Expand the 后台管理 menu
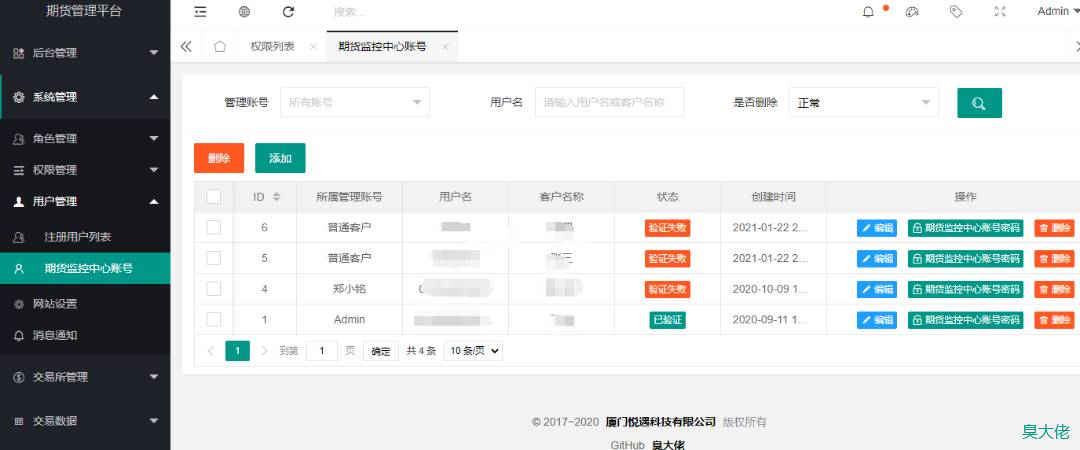 pyautogui.click(x=154, y=53)
